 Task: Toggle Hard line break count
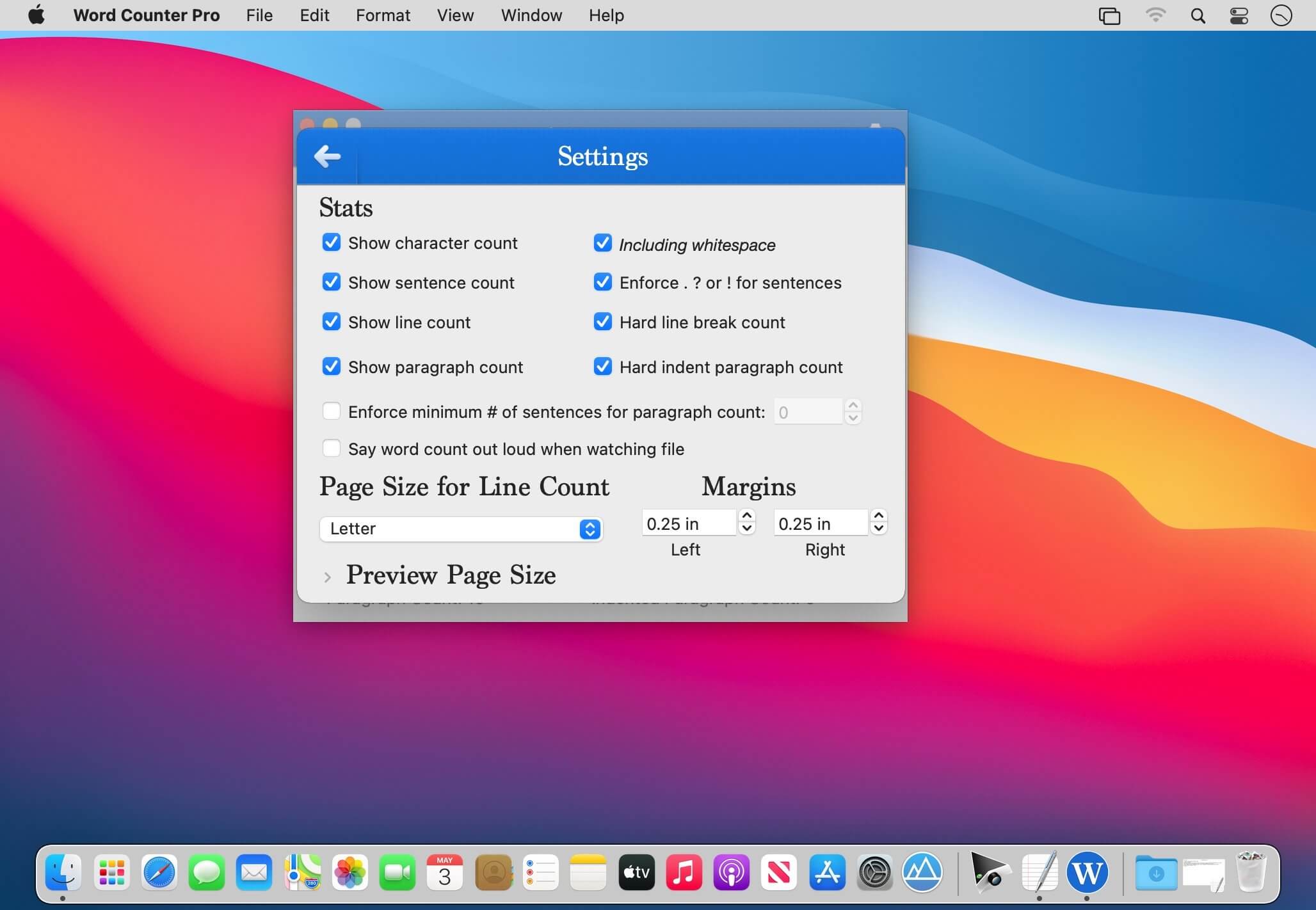click(602, 321)
